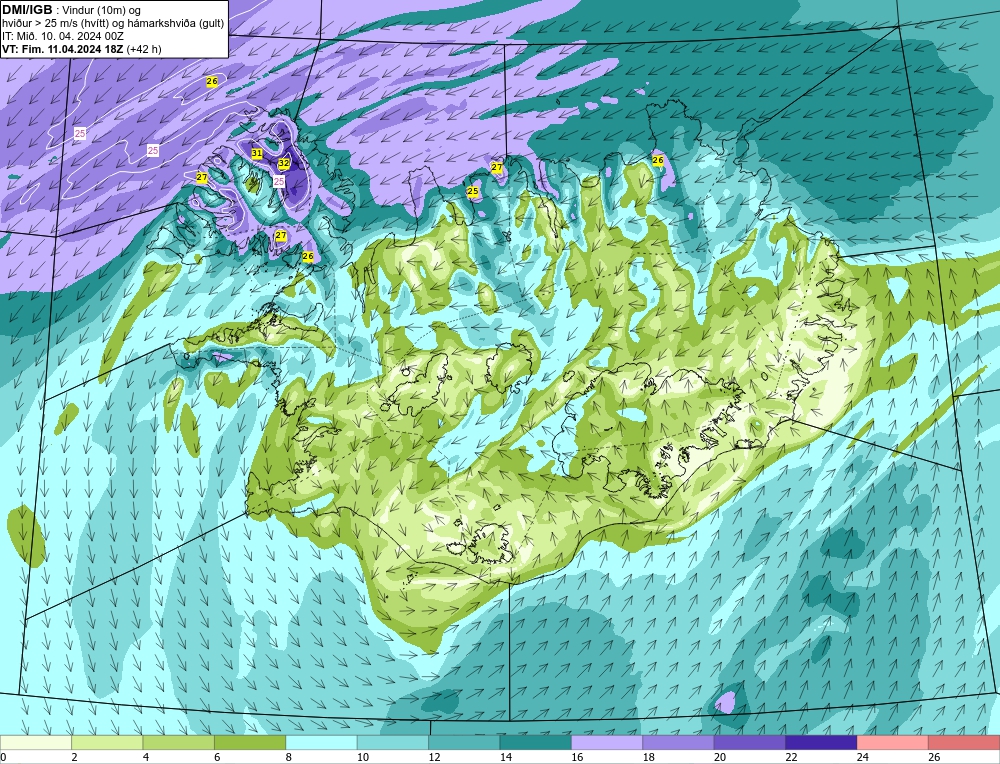1000x764 pixels.
Task: Click the legend scale number '22'
Action: (x=791, y=757)
